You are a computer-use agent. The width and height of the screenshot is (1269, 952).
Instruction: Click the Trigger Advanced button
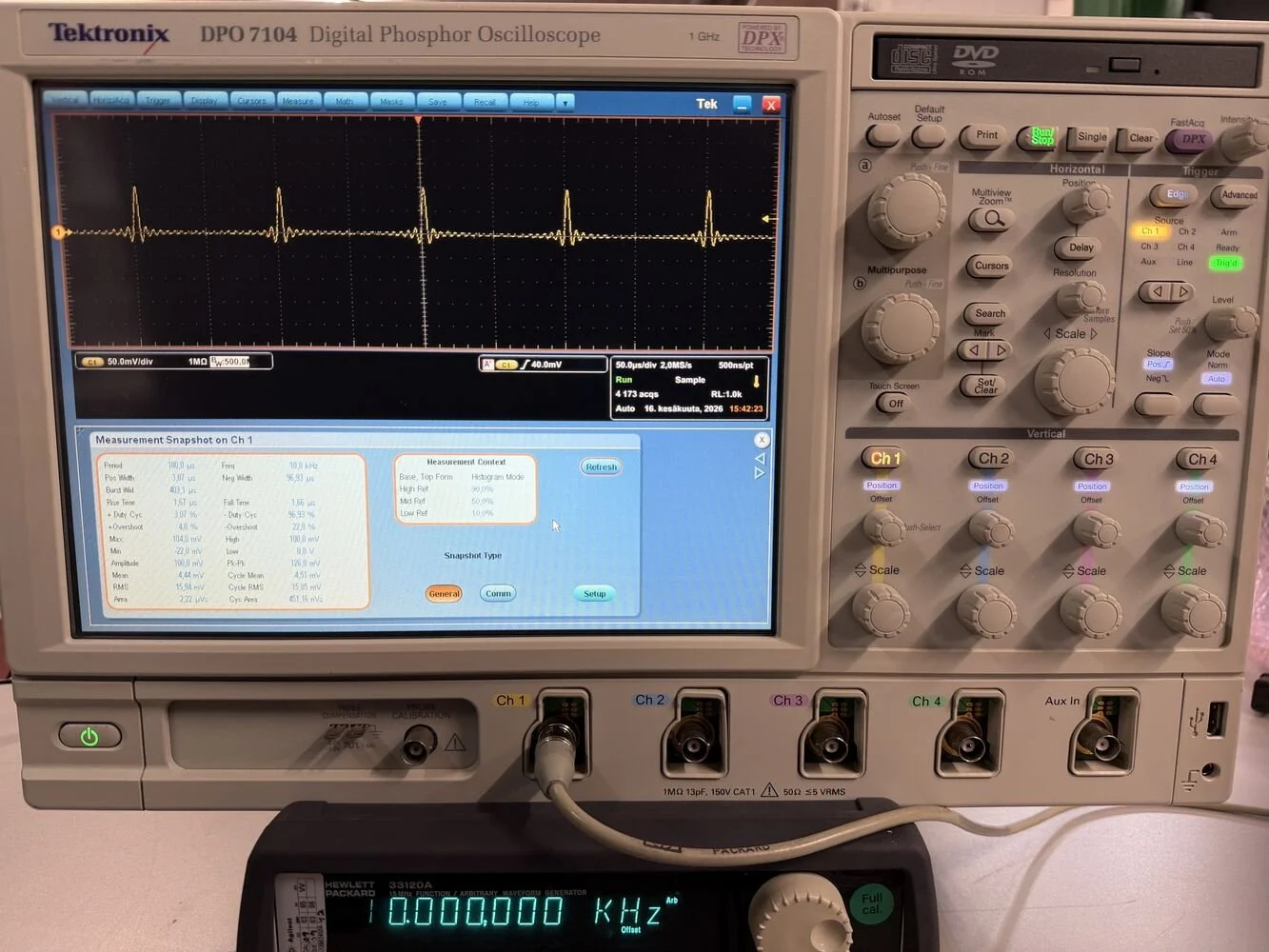1238,196
